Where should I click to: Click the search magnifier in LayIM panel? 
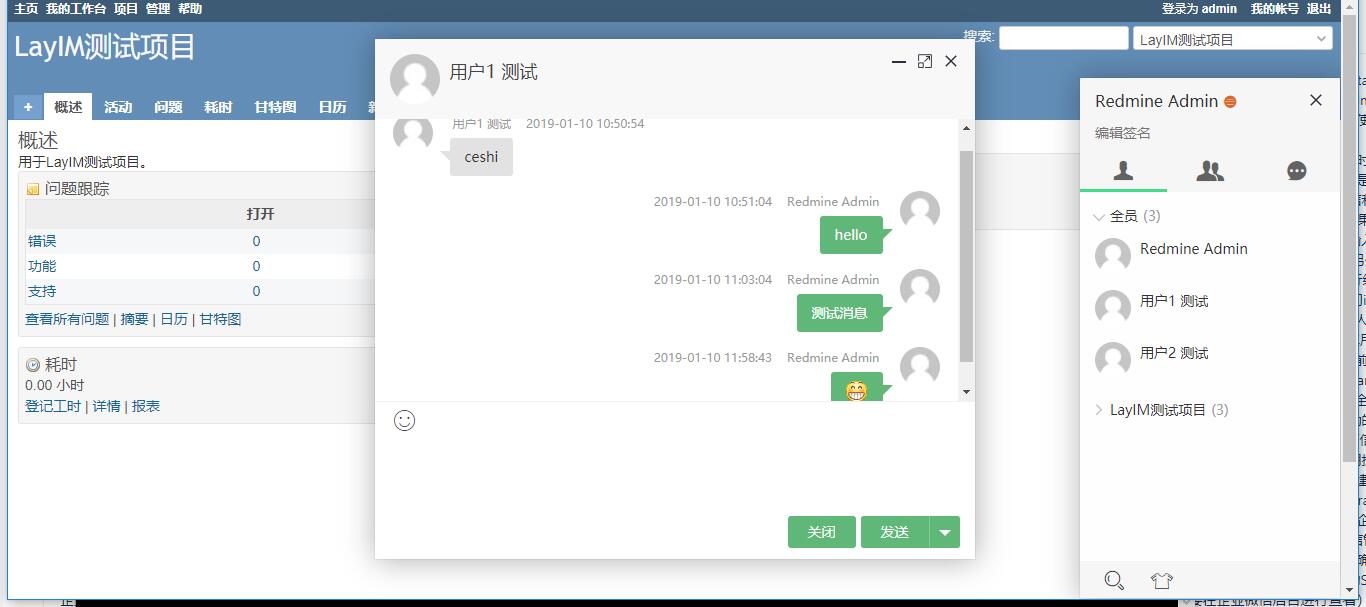click(x=1114, y=580)
